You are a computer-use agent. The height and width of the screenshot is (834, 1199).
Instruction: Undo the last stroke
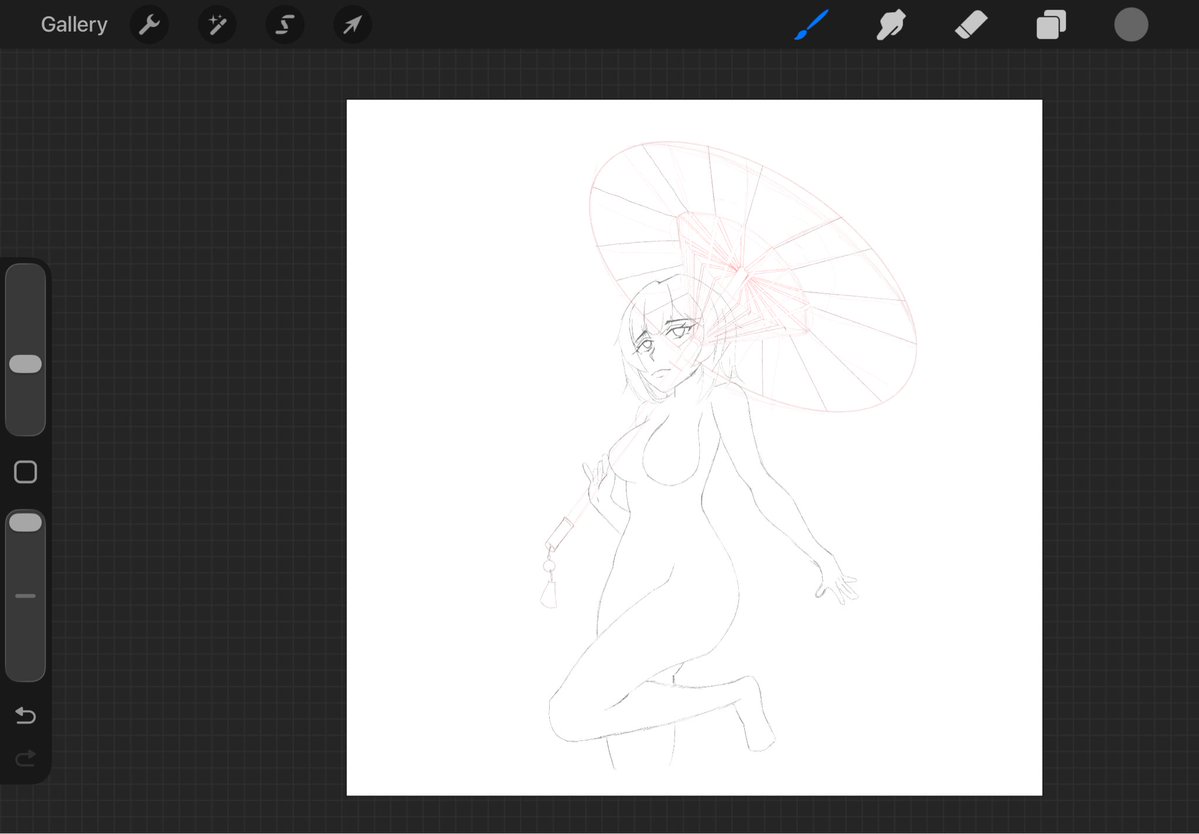[25, 716]
